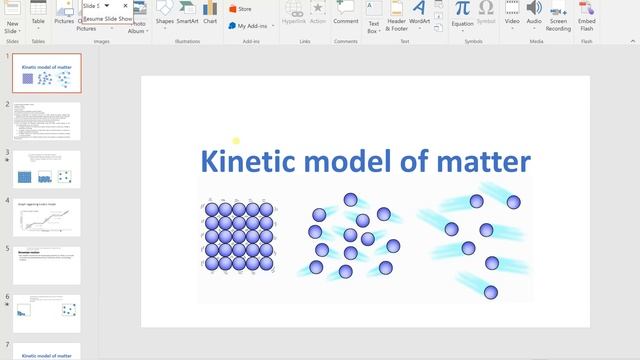The image size is (640, 360).
Task: Click Resume Slide Show
Action: click(108, 18)
